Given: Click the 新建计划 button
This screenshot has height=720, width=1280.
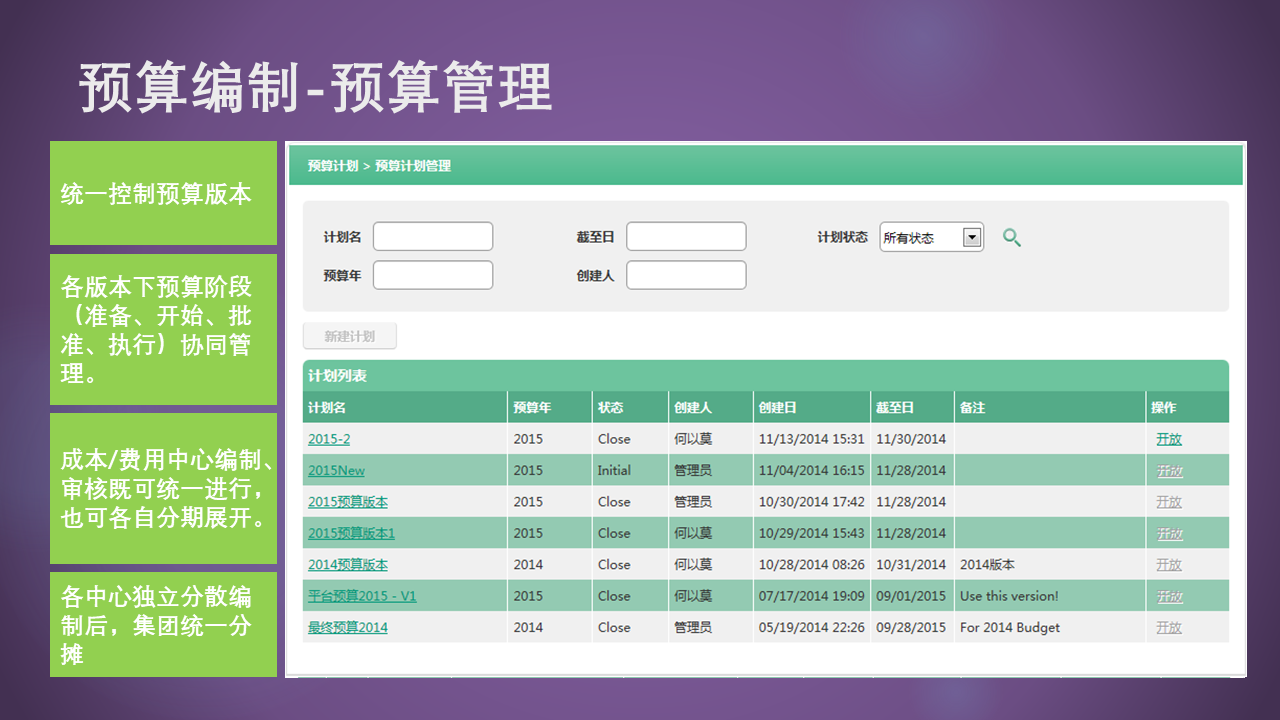Looking at the screenshot, I should [x=349, y=337].
